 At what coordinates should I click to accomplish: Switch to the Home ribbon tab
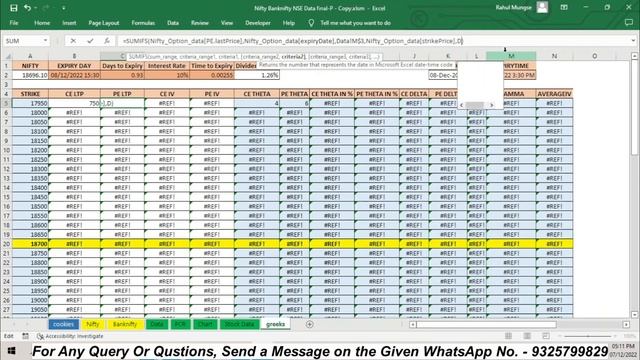coord(42,23)
